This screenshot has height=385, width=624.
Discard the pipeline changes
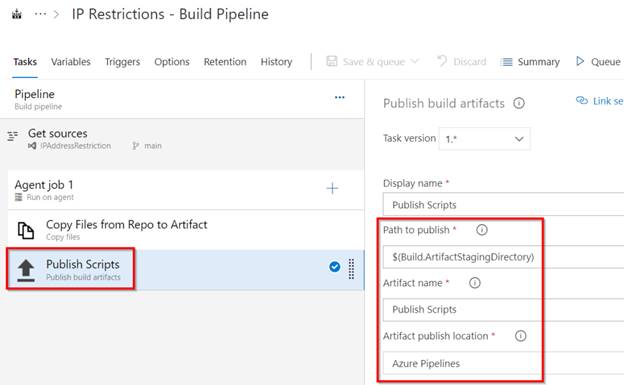click(x=470, y=62)
